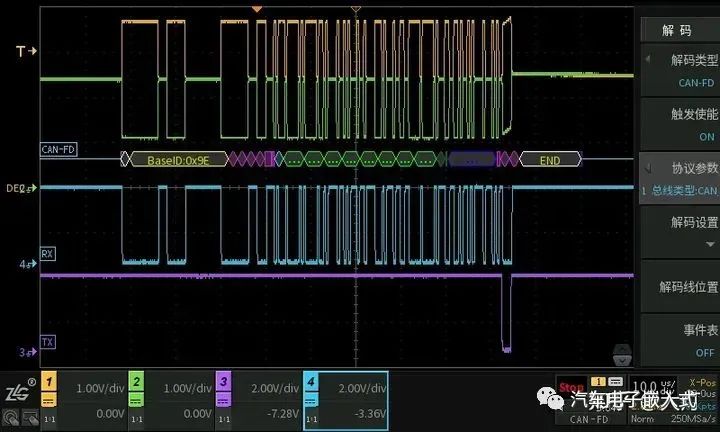Click the DE2 channel ground marker
The image size is (720, 432).
coord(21,188)
